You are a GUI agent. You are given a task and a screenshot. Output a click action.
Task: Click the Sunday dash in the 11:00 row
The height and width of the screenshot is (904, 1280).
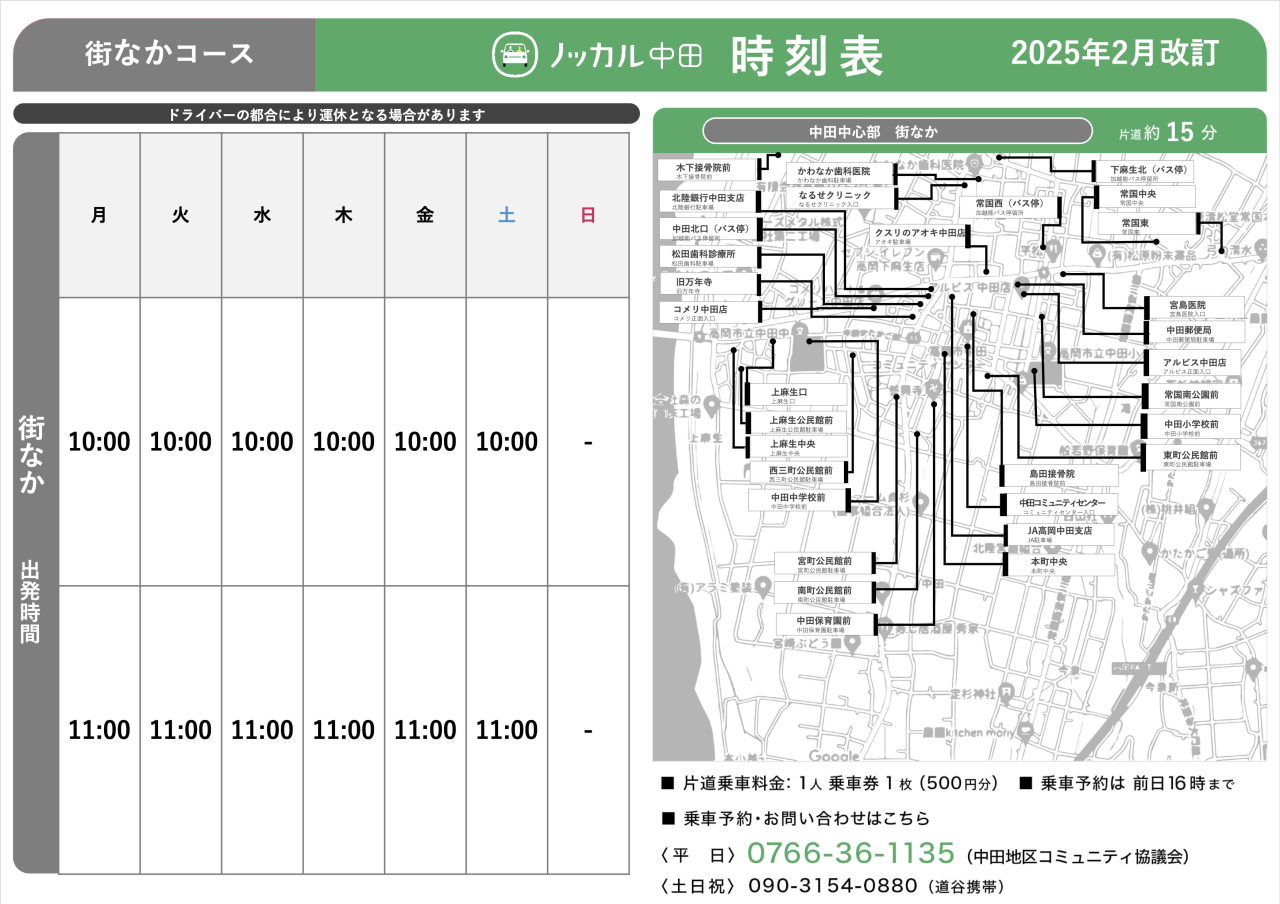click(x=588, y=730)
